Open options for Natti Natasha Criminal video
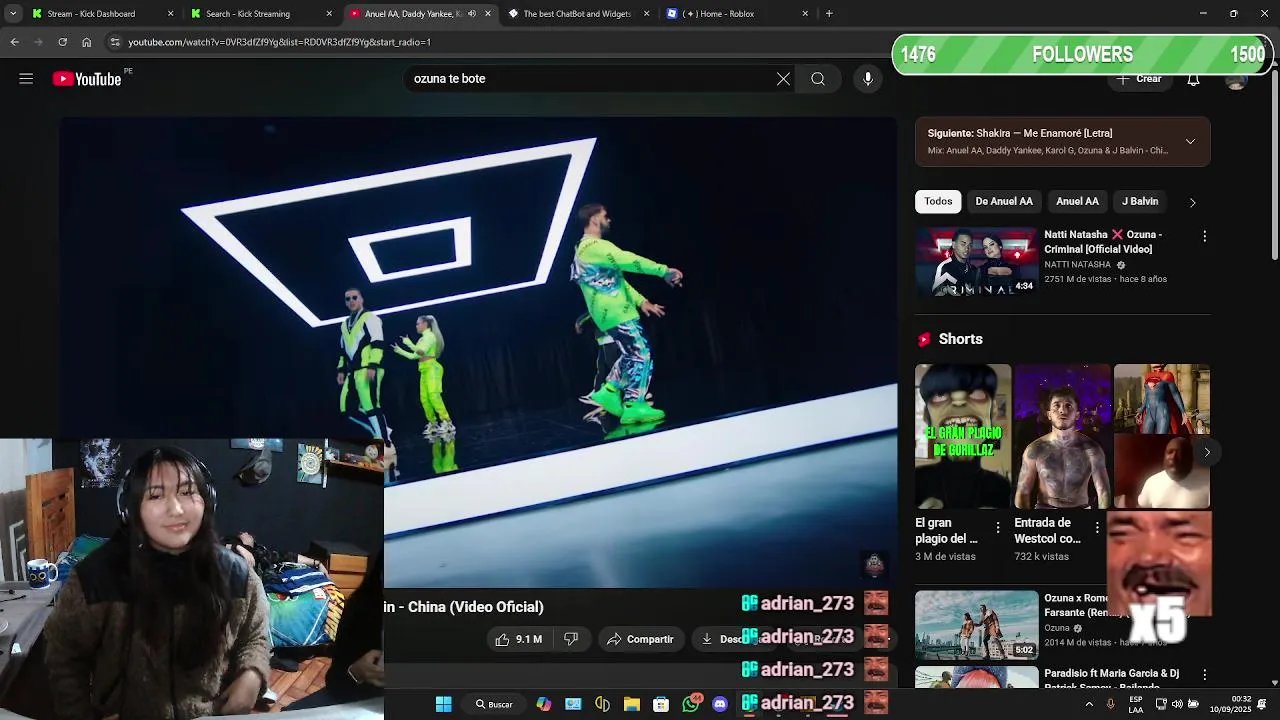 point(1204,236)
